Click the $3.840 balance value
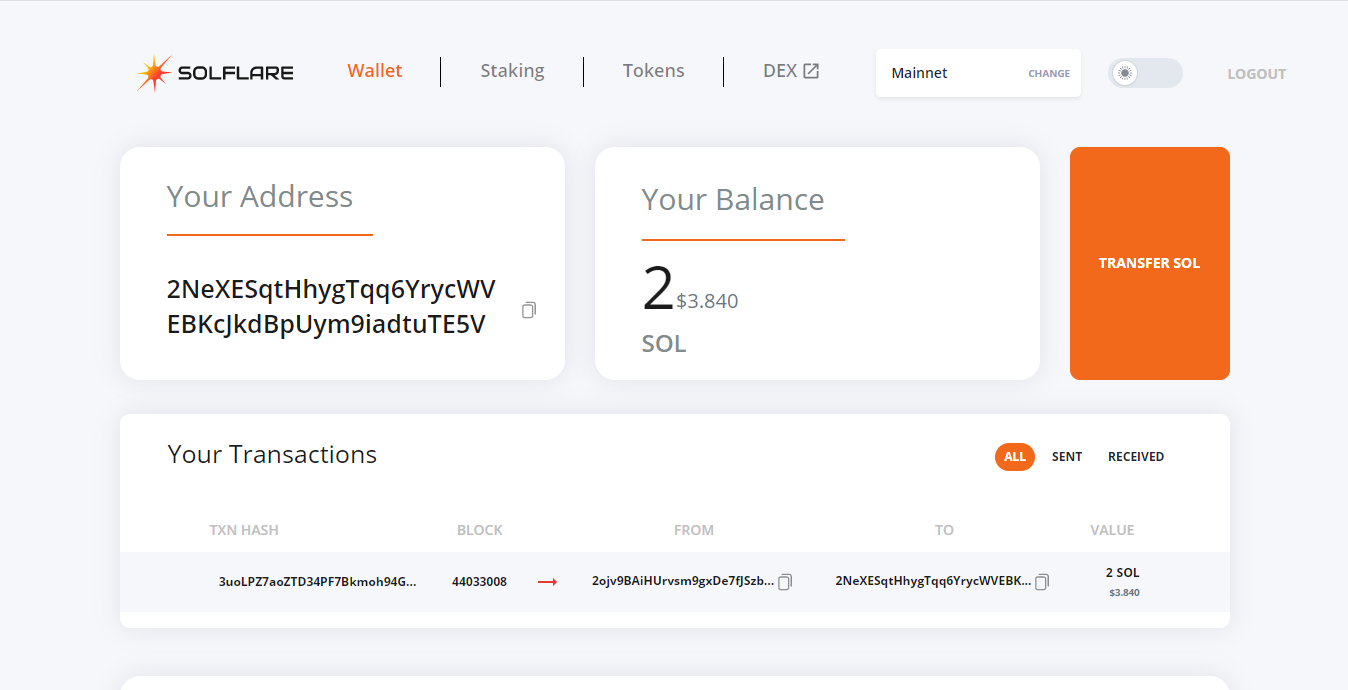The height and width of the screenshot is (690, 1348). click(707, 301)
